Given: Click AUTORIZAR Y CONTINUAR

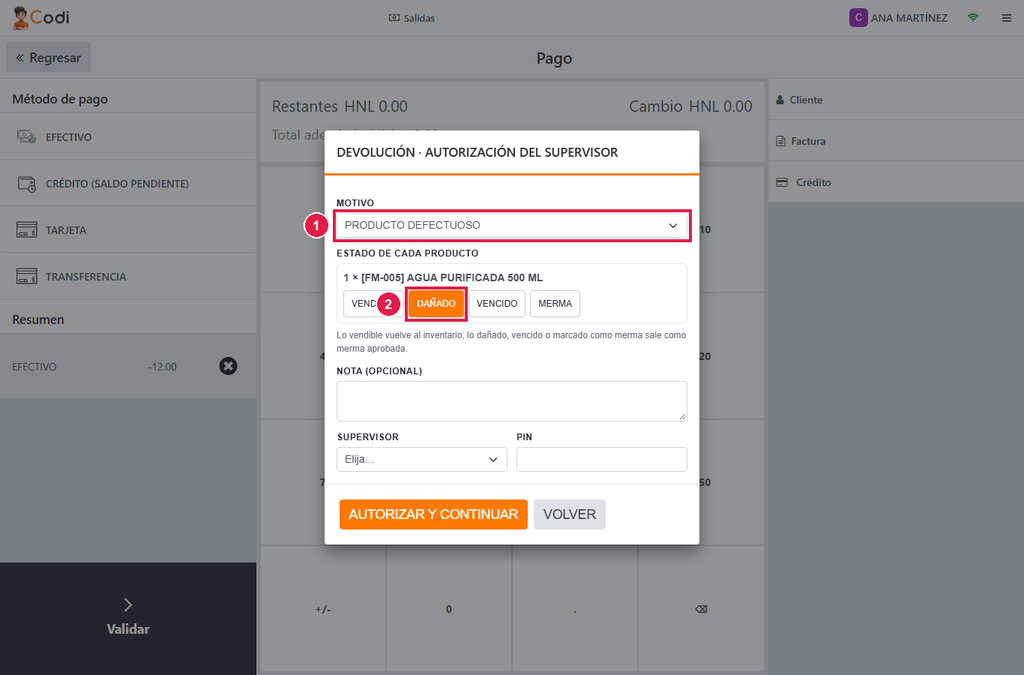Looking at the screenshot, I should (434, 514).
